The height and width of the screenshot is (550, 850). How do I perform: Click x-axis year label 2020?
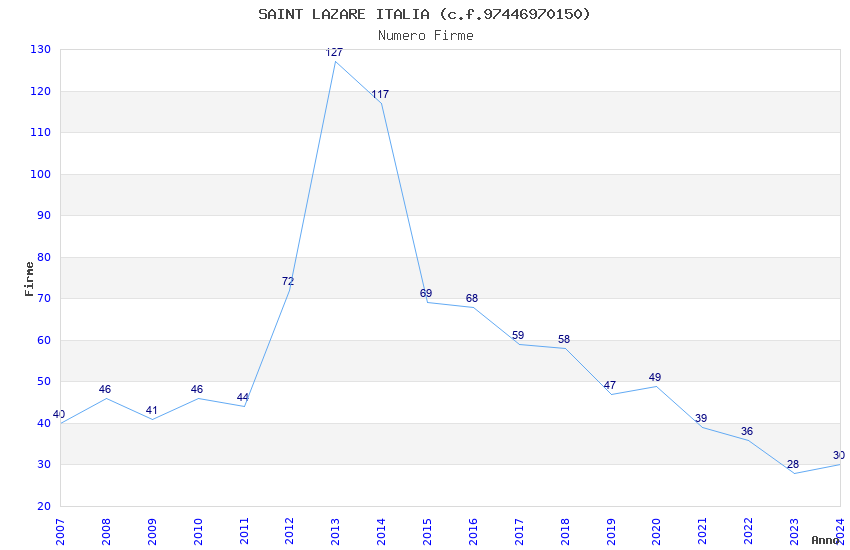656,532
